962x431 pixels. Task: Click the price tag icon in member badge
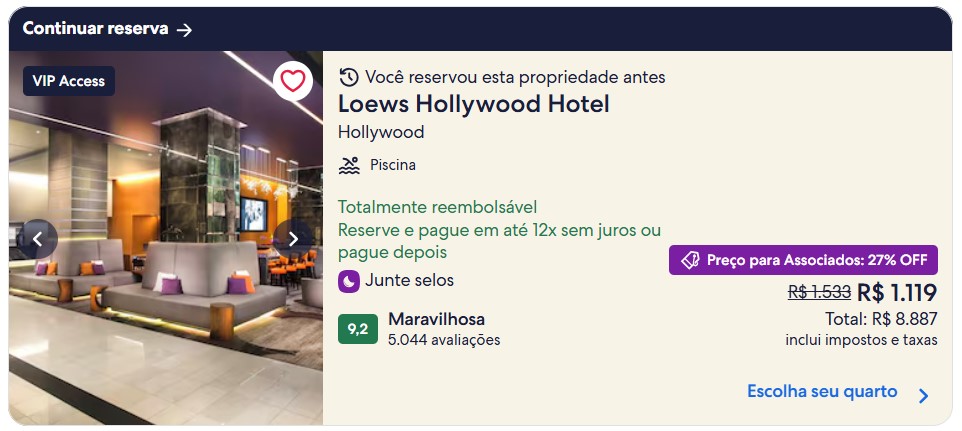[x=690, y=260]
